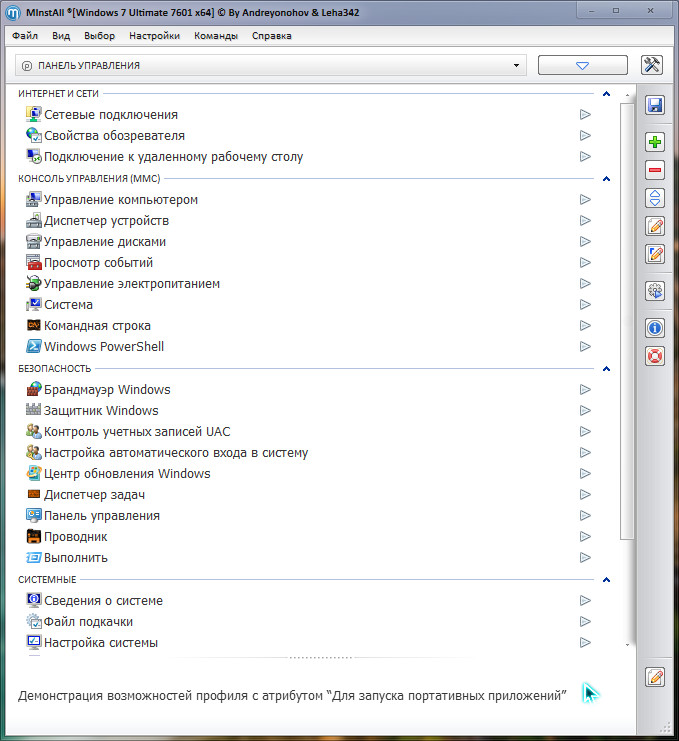Click the run arrow for Выполнить
The width and height of the screenshot is (679, 741).
tap(585, 558)
